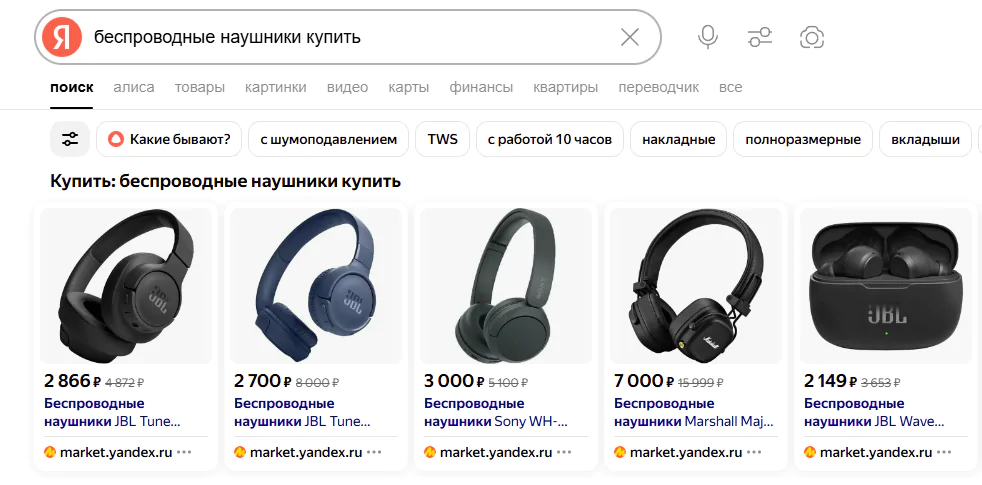Start voice search with microphone icon
Screen dimensions: 982x485
pos(708,38)
